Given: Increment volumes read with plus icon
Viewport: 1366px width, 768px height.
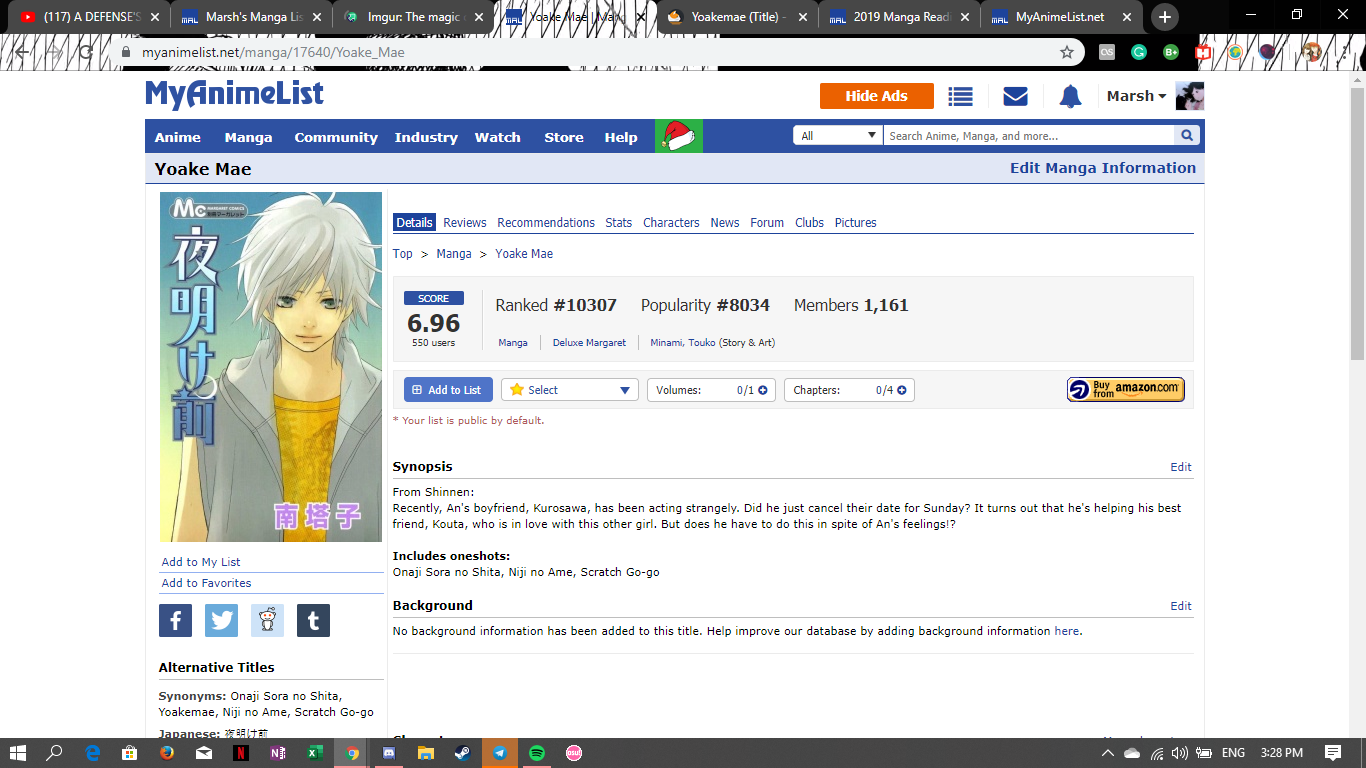Looking at the screenshot, I should pyautogui.click(x=763, y=390).
